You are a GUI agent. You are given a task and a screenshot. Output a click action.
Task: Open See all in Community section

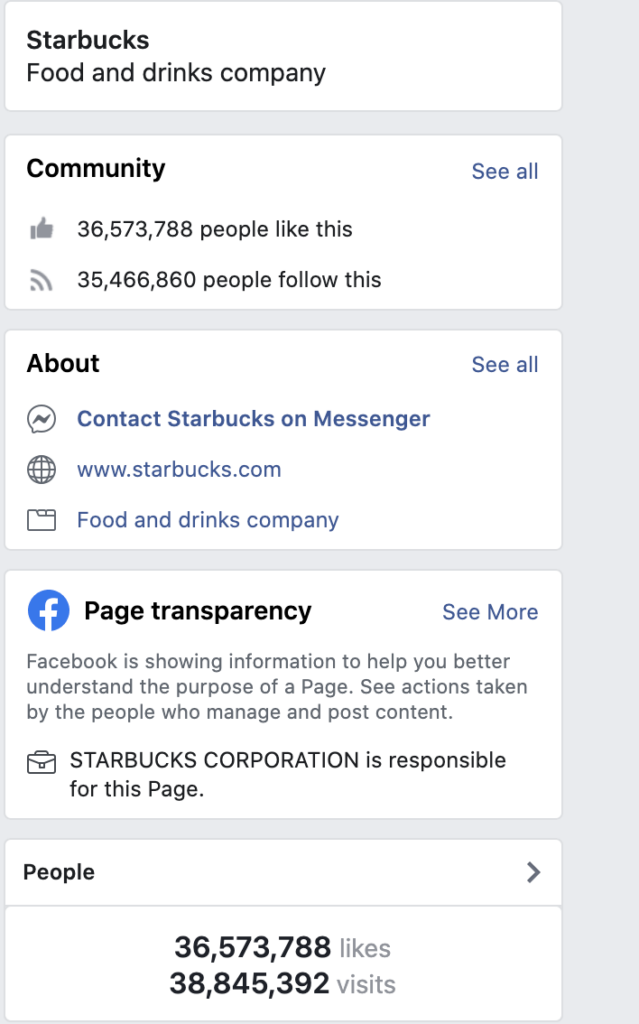click(505, 171)
